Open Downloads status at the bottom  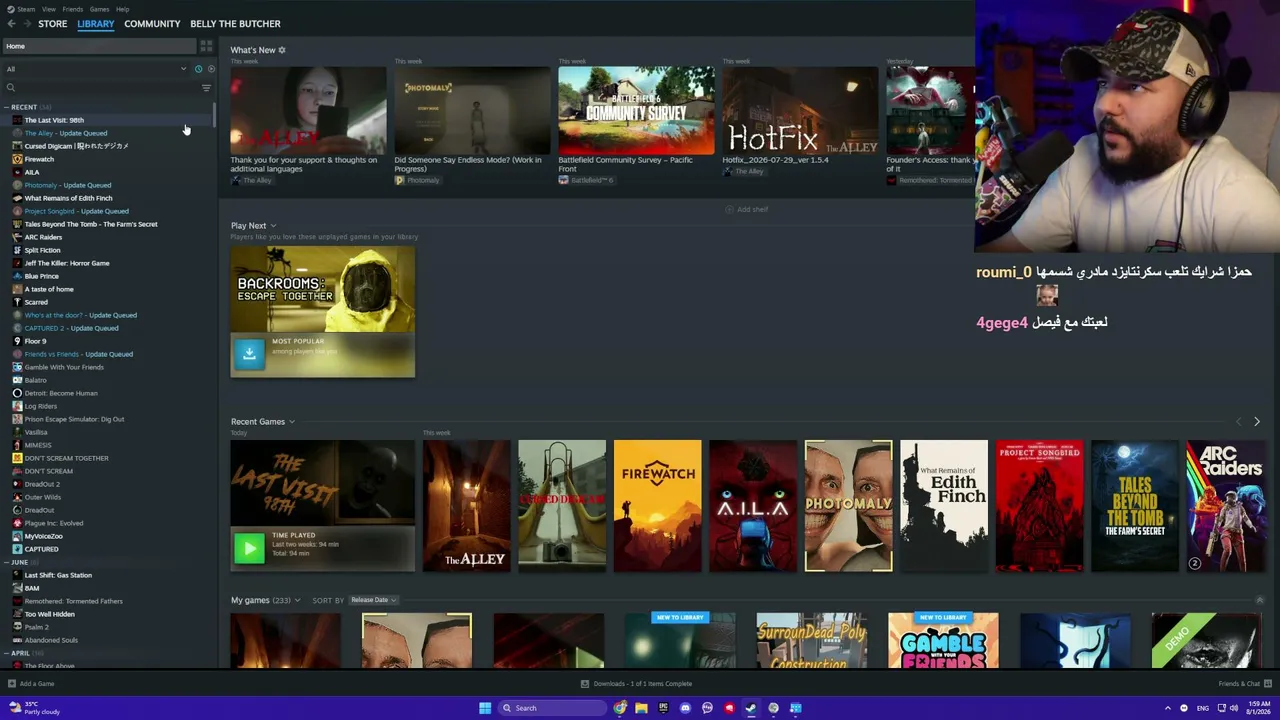point(637,684)
